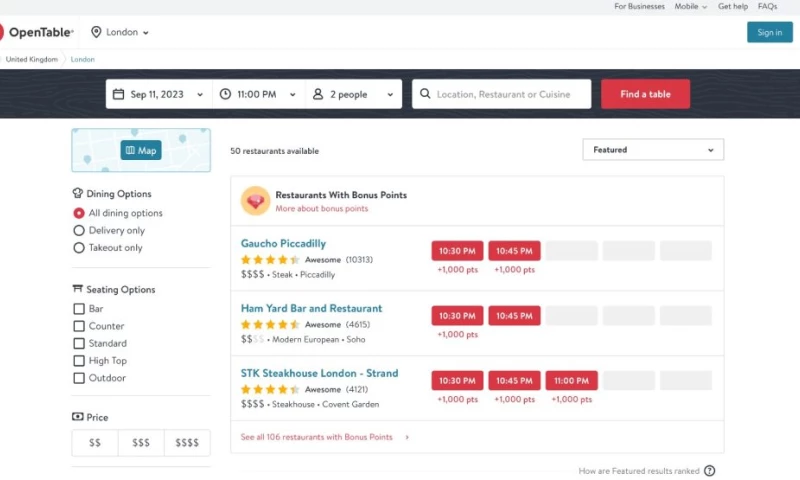Open the Featured sort dropdown

click(653, 150)
